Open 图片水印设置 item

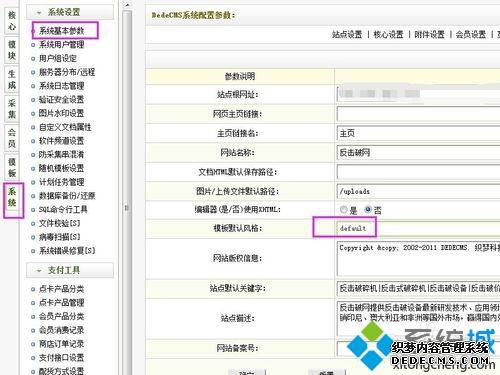pyautogui.click(x=62, y=113)
